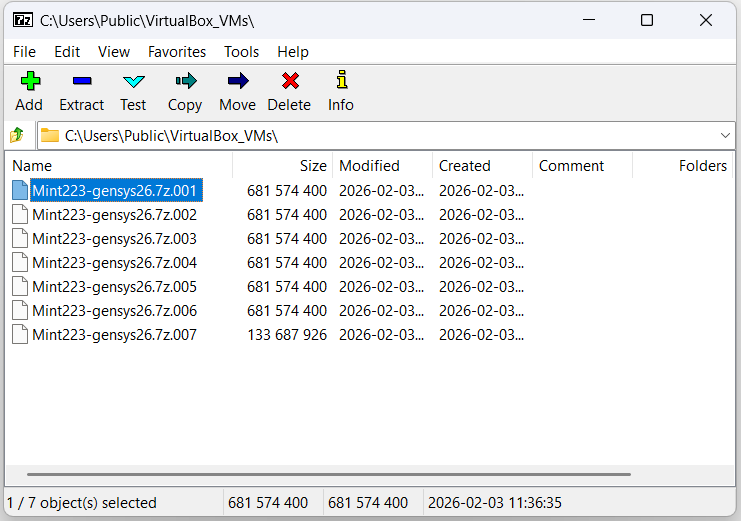
Task: Select file Mint223-gensys26.7z.004
Action: [x=114, y=263]
